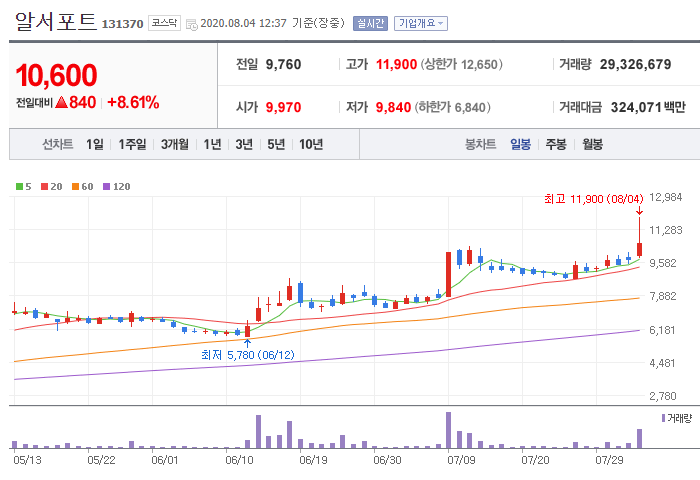Click the clock icon beside the date
Viewport: 700px width, 480px height.
tap(192, 25)
